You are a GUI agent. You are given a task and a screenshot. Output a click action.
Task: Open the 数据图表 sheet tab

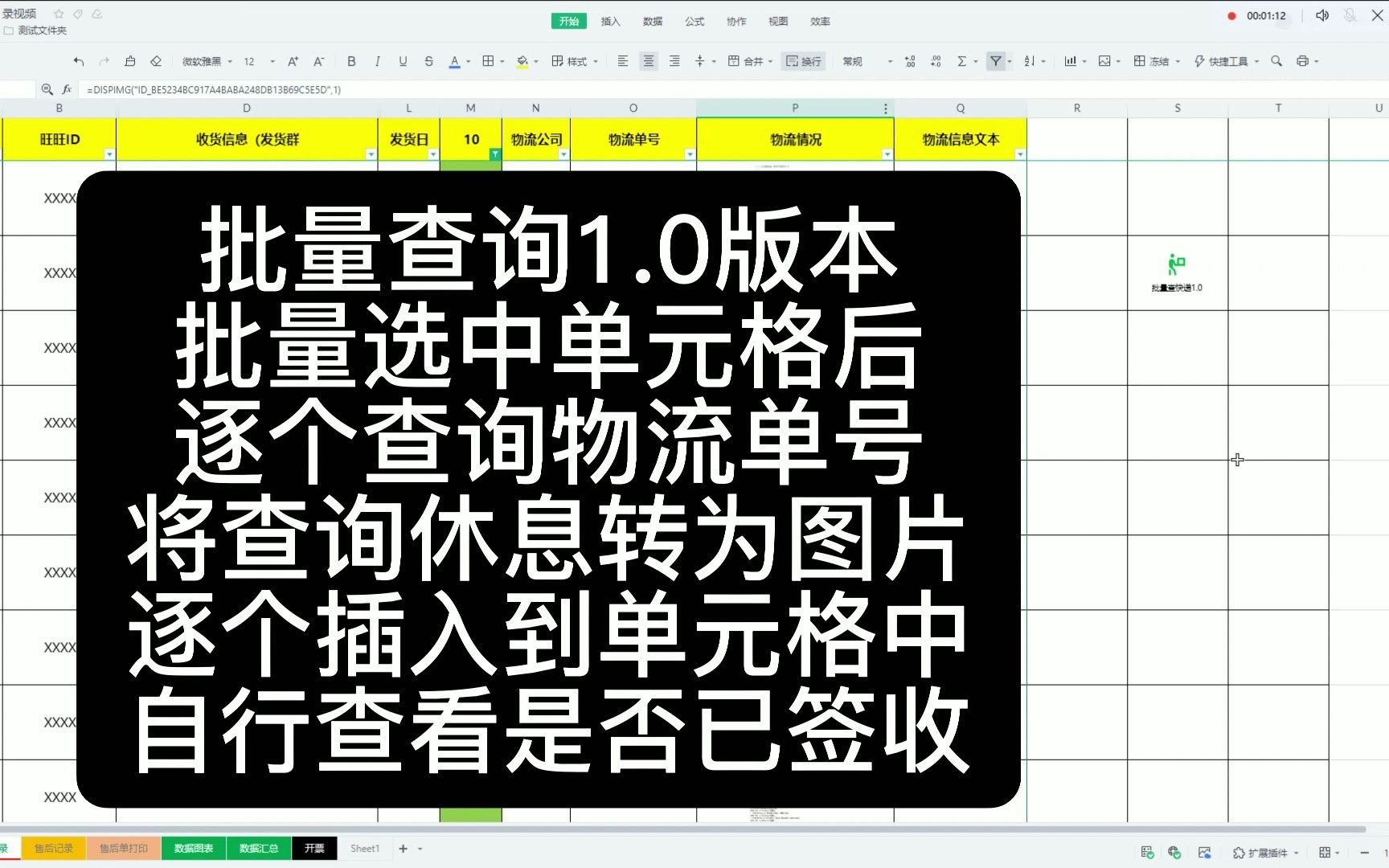point(194,849)
